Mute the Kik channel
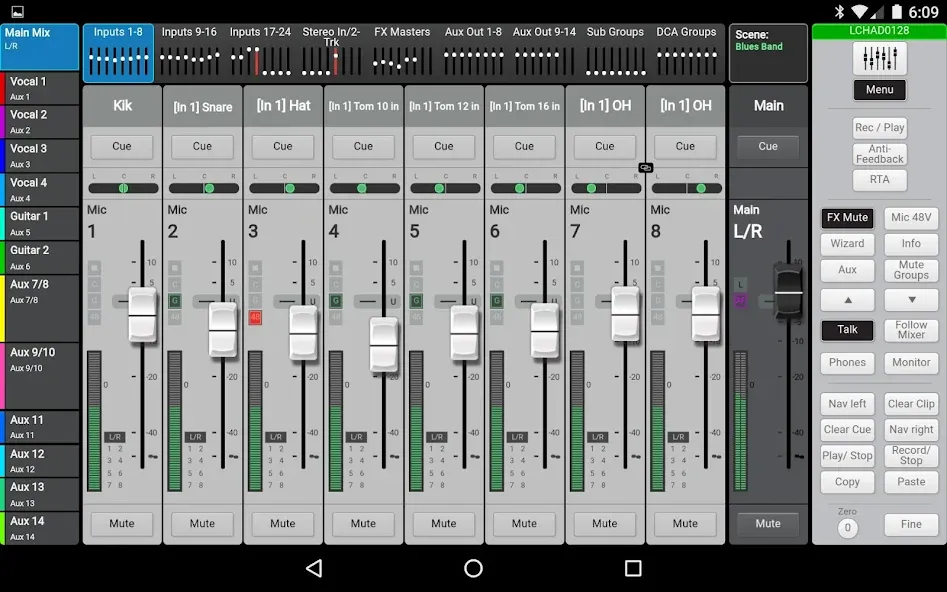This screenshot has width=947, height=592. pos(121,524)
